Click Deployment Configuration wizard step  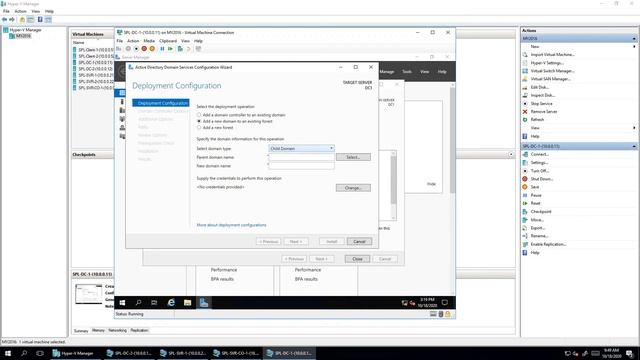161,103
